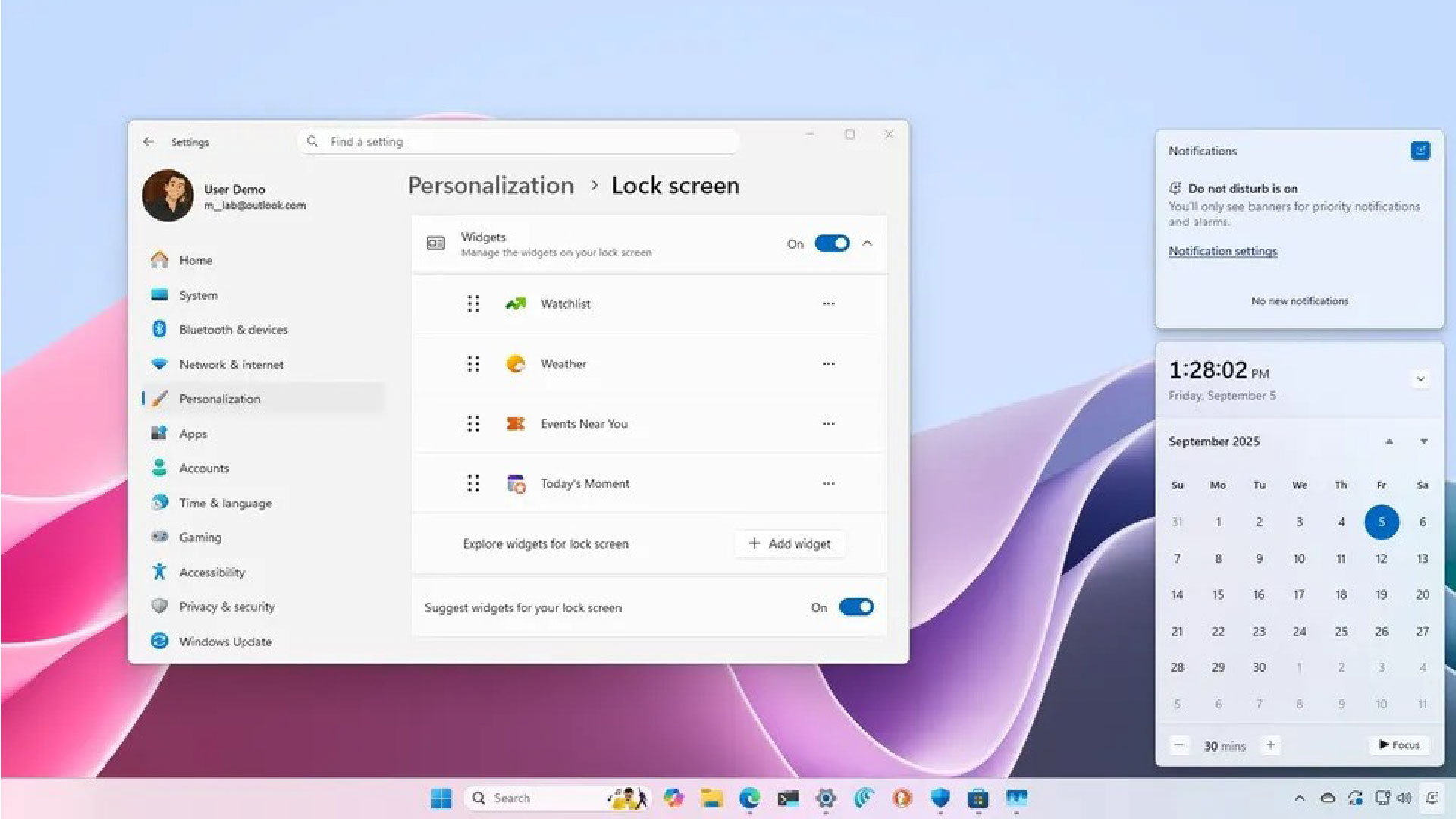Go to next month in calendar
This screenshot has width=1456, height=819.
click(1423, 441)
